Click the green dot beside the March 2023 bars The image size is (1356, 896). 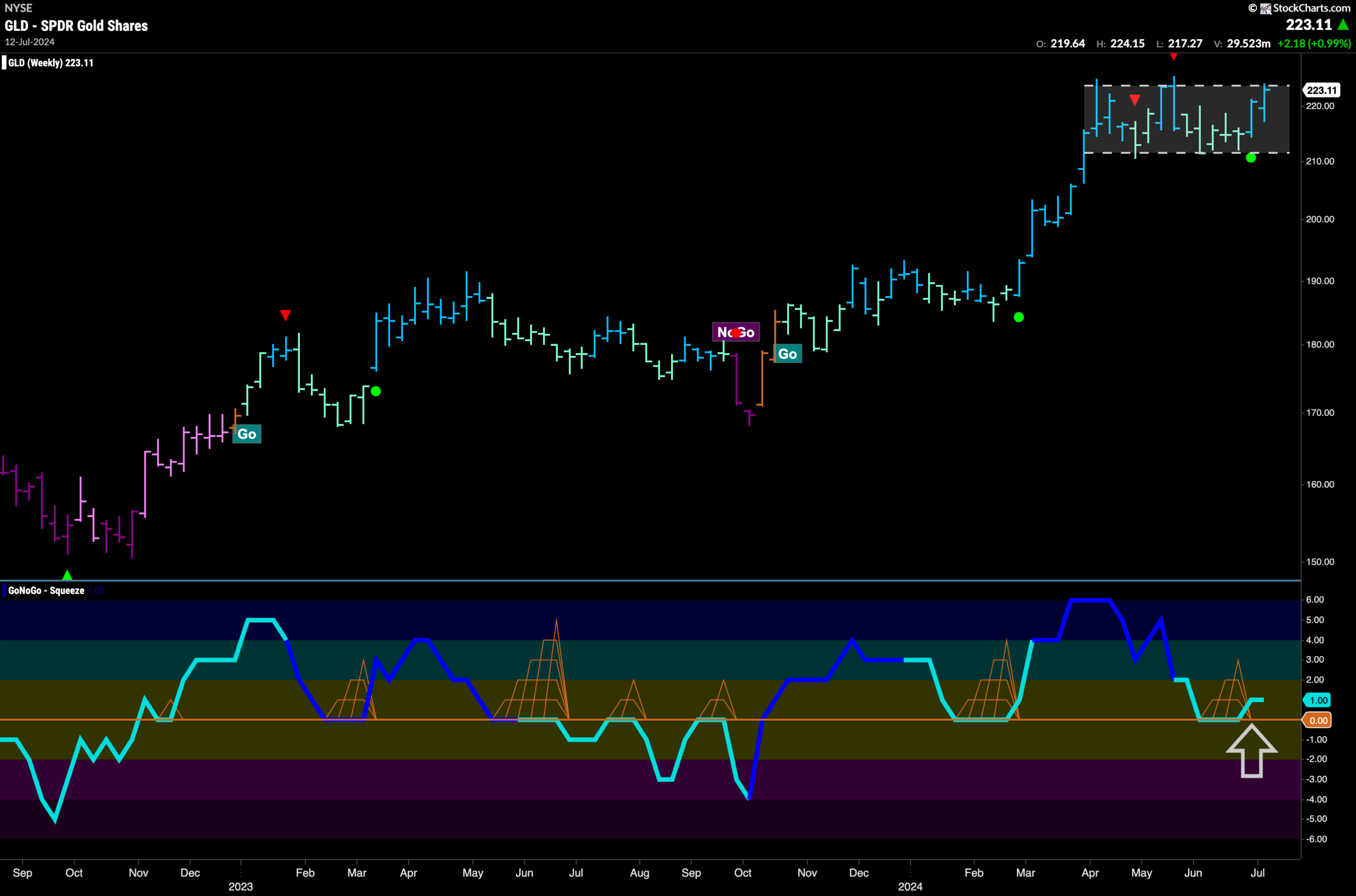[x=376, y=391]
